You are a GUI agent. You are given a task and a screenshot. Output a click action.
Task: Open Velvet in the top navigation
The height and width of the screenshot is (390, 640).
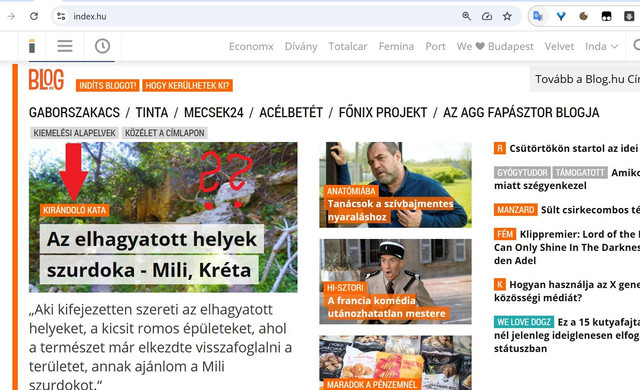pos(559,47)
